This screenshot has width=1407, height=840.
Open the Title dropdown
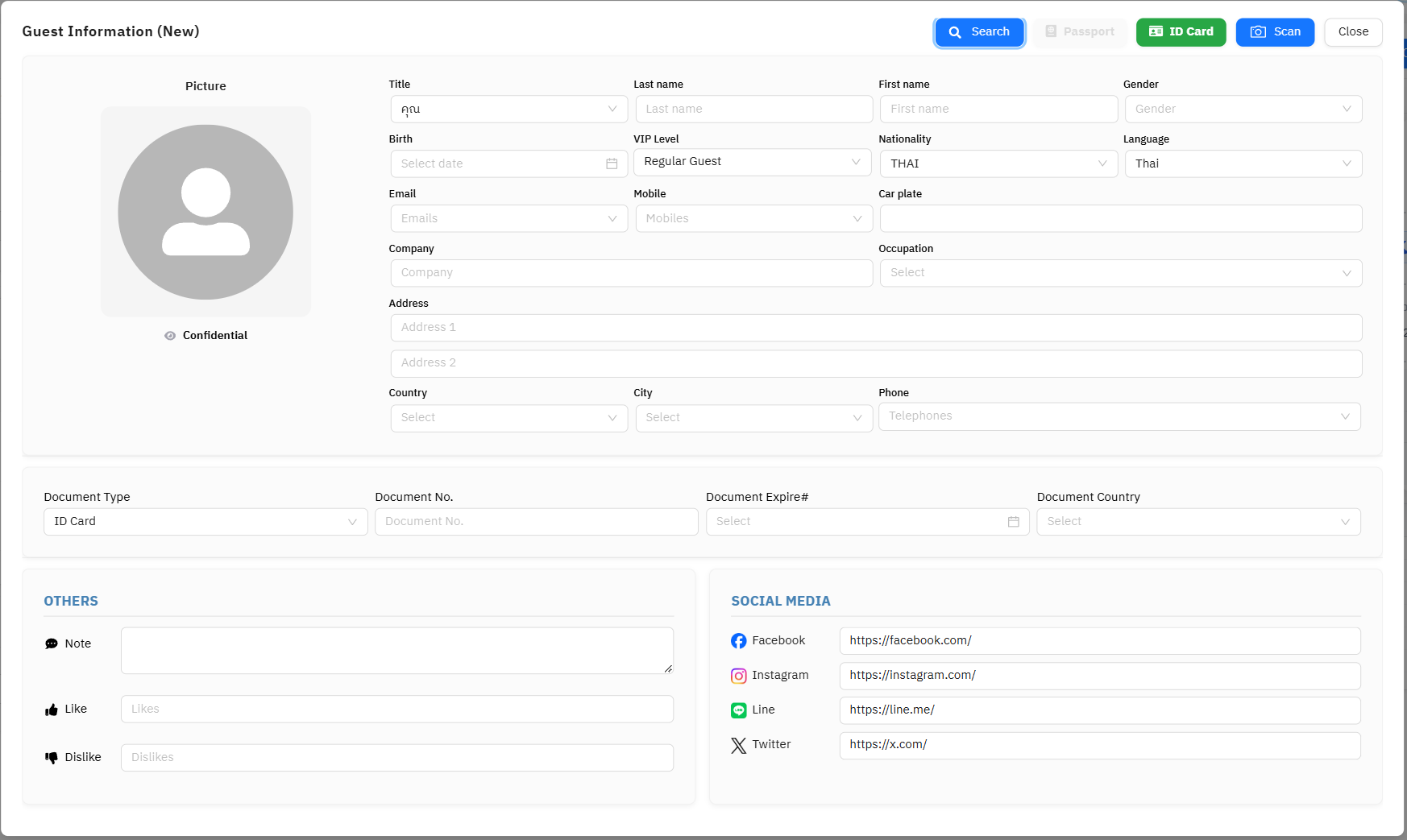pos(509,110)
